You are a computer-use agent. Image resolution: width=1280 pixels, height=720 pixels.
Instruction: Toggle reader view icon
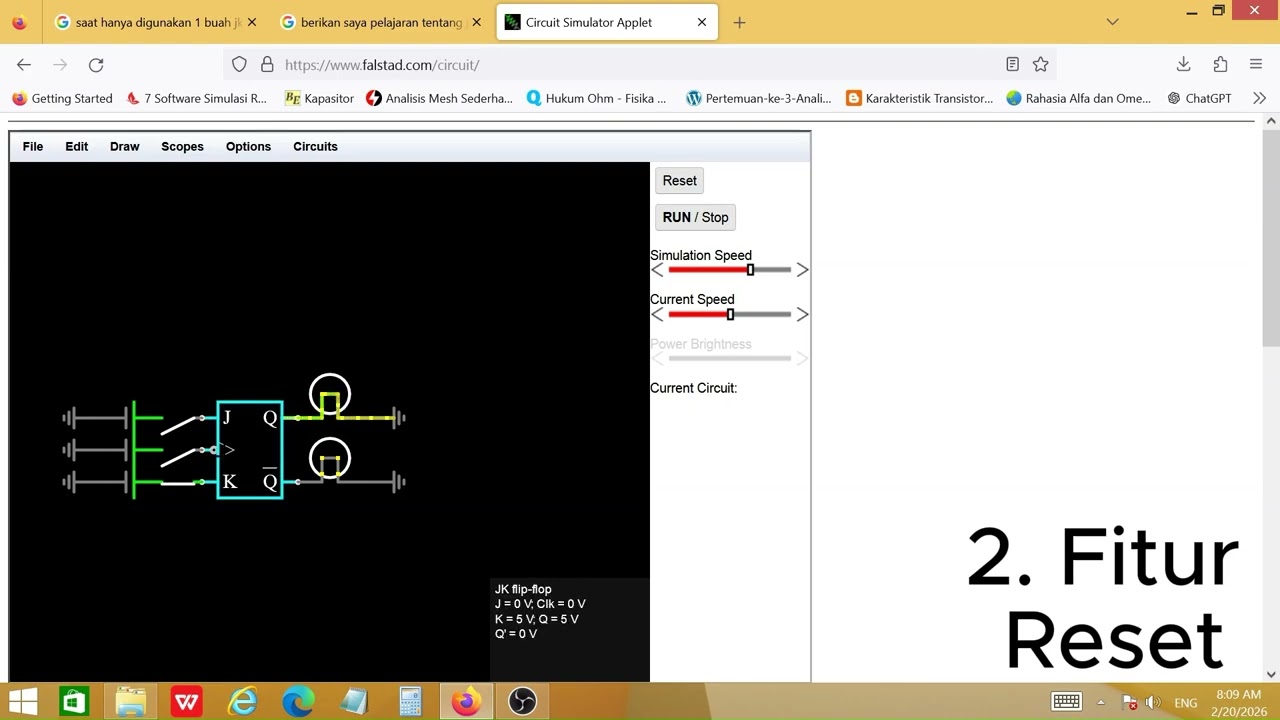click(1012, 64)
